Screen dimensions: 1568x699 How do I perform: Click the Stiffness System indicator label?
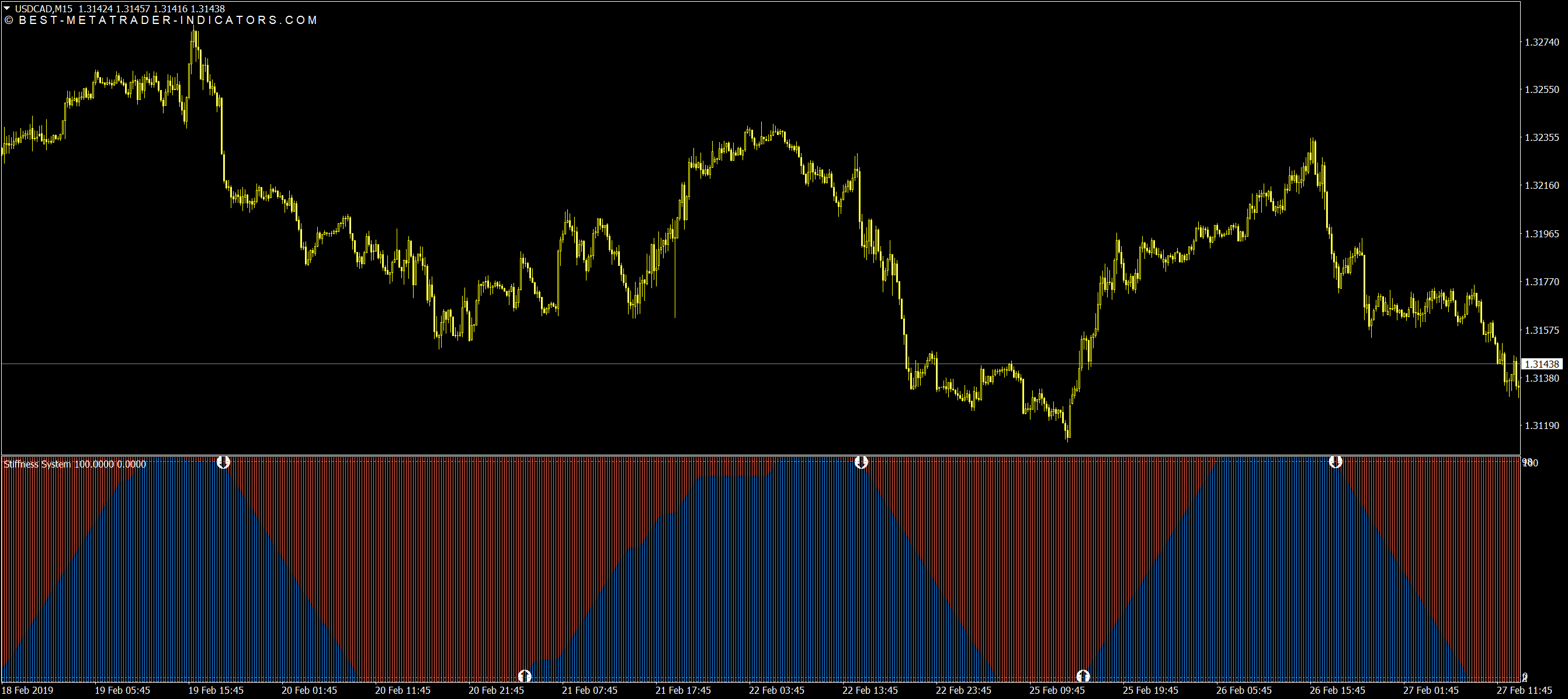click(x=37, y=464)
